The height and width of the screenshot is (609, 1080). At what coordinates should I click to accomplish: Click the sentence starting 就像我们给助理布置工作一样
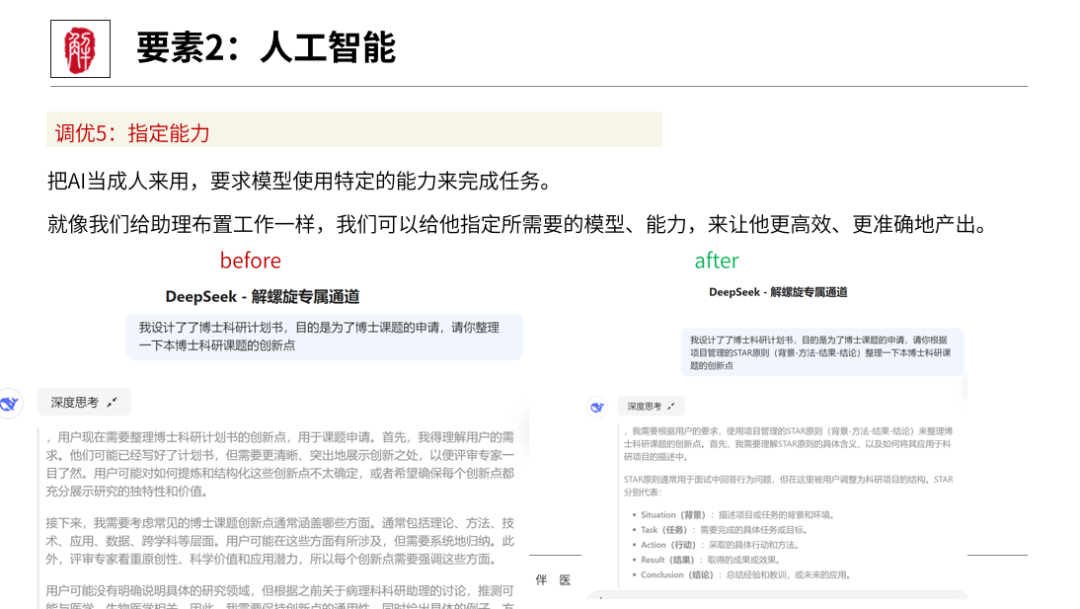[519, 224]
